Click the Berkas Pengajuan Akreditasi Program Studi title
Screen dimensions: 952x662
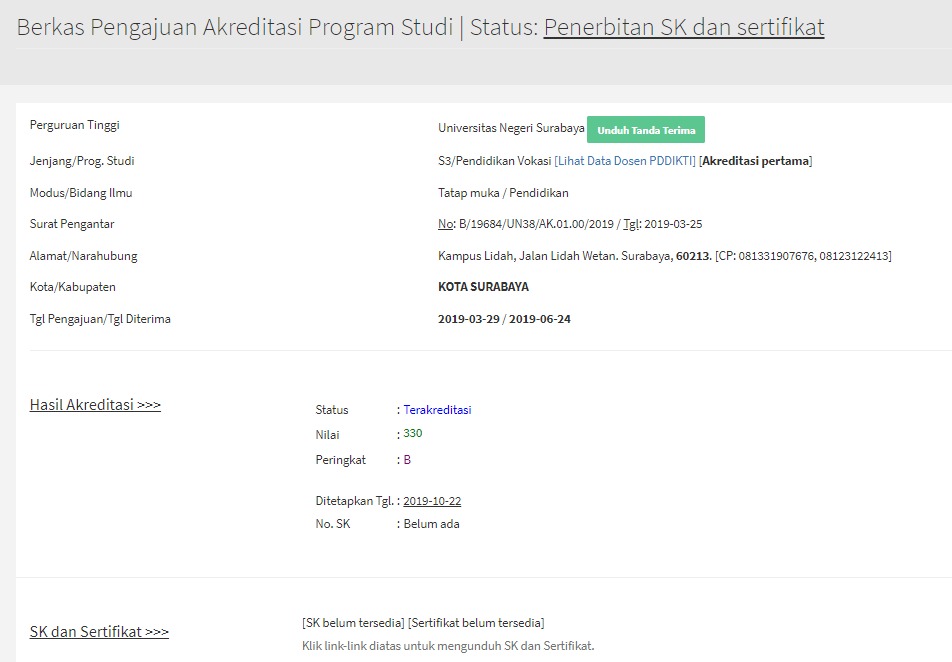pos(235,27)
